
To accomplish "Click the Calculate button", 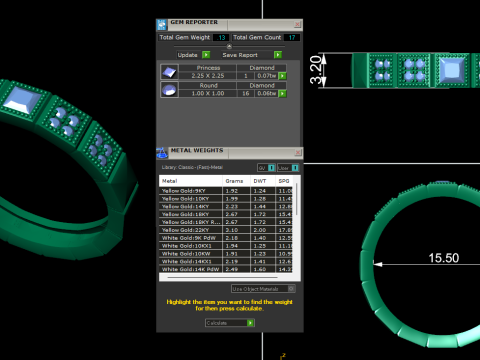I will (x=230, y=323).
